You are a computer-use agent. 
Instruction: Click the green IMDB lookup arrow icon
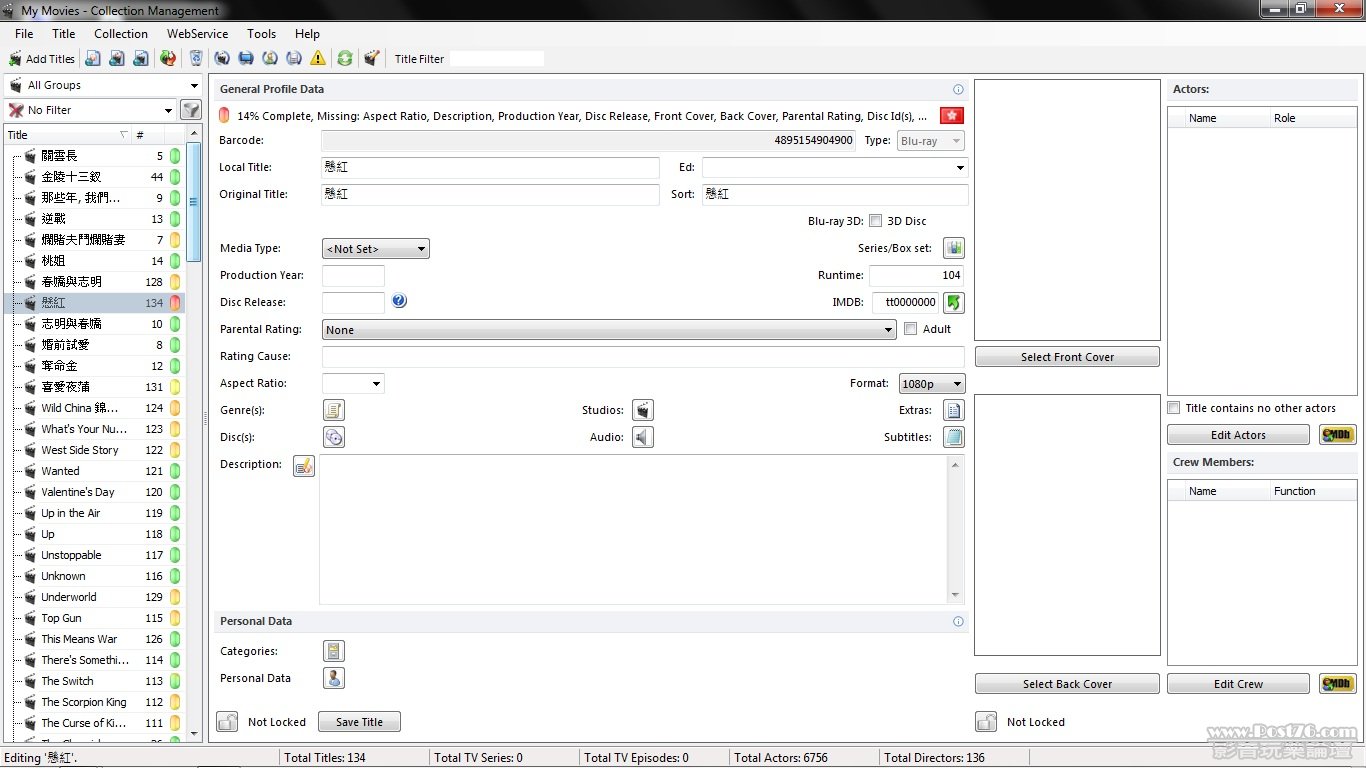pos(954,302)
